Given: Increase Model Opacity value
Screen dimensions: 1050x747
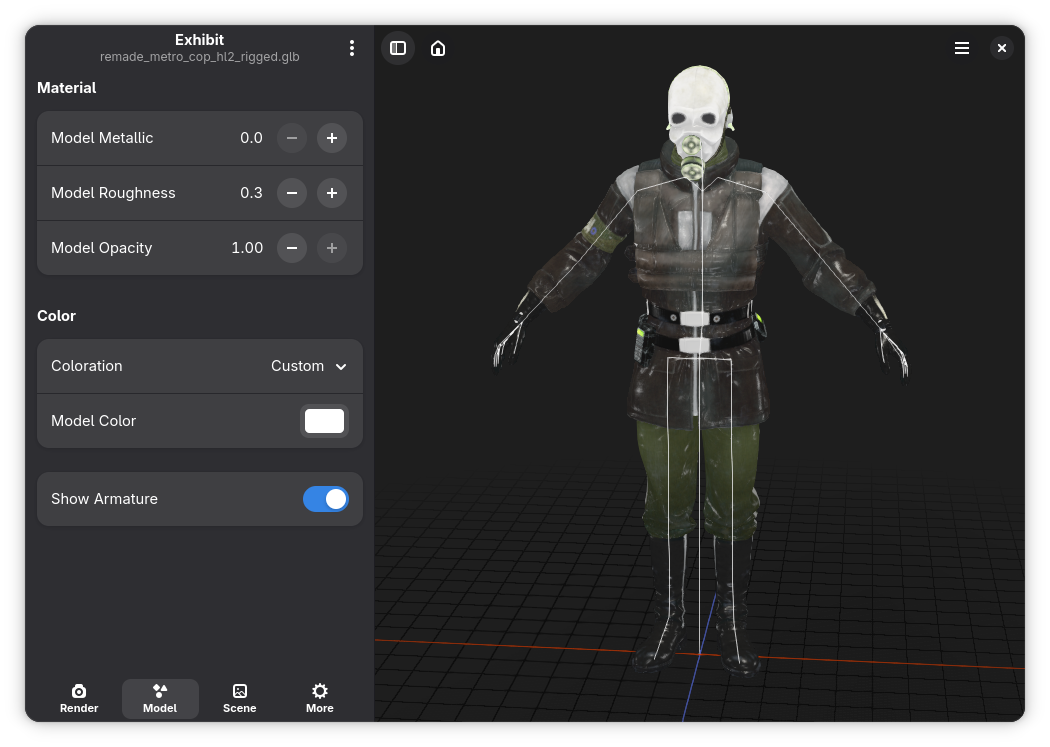Looking at the screenshot, I should pyautogui.click(x=332, y=248).
